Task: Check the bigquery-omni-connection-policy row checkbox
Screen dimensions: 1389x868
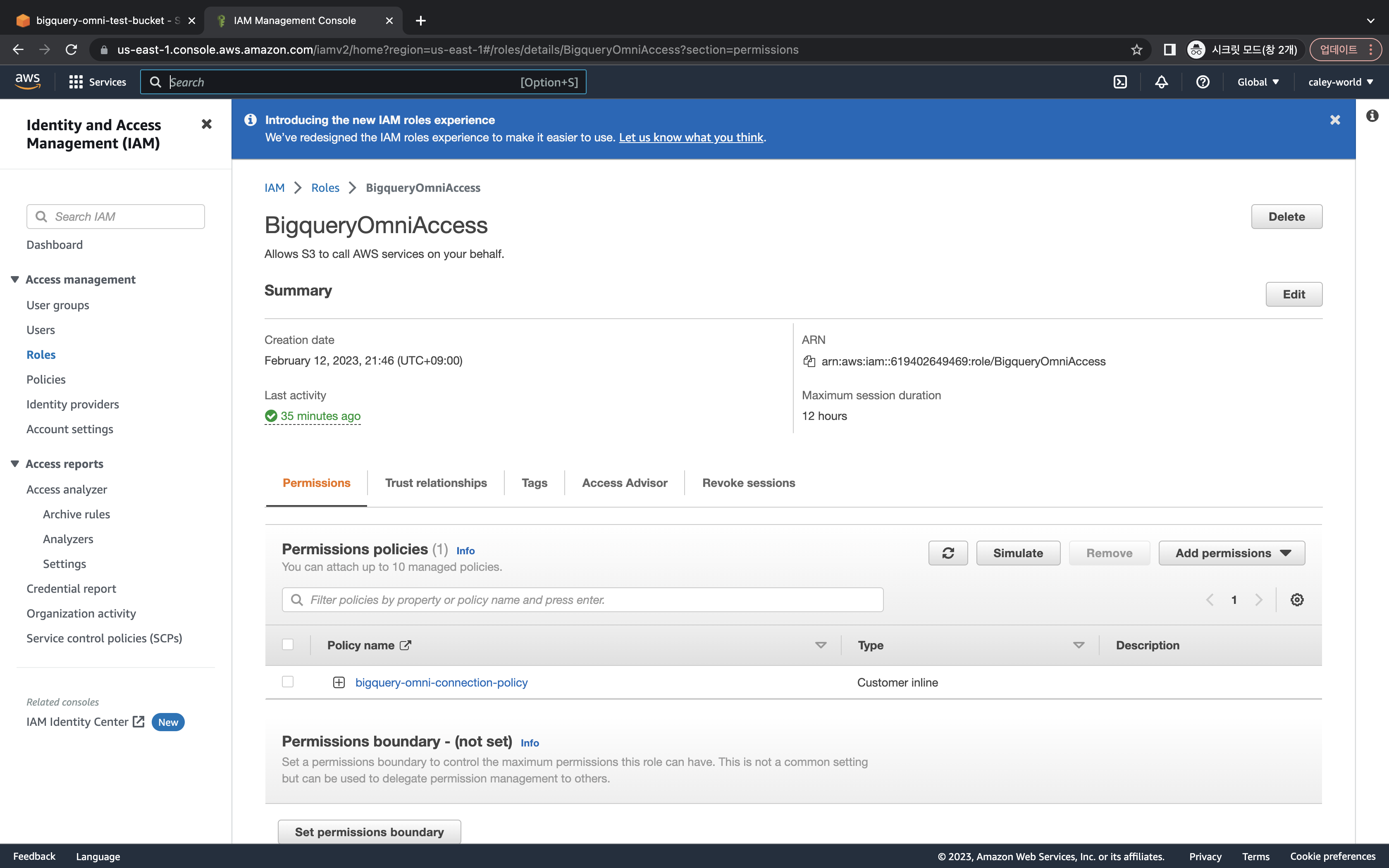Action: 288,682
